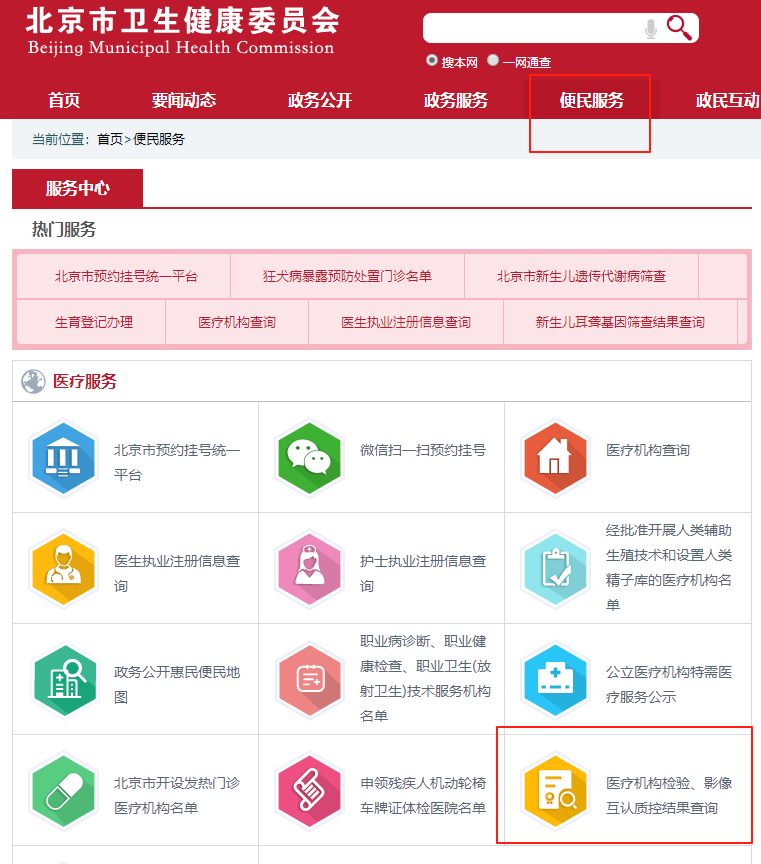Click the 热门服务 heading text
This screenshot has height=864, width=761.
point(64,229)
